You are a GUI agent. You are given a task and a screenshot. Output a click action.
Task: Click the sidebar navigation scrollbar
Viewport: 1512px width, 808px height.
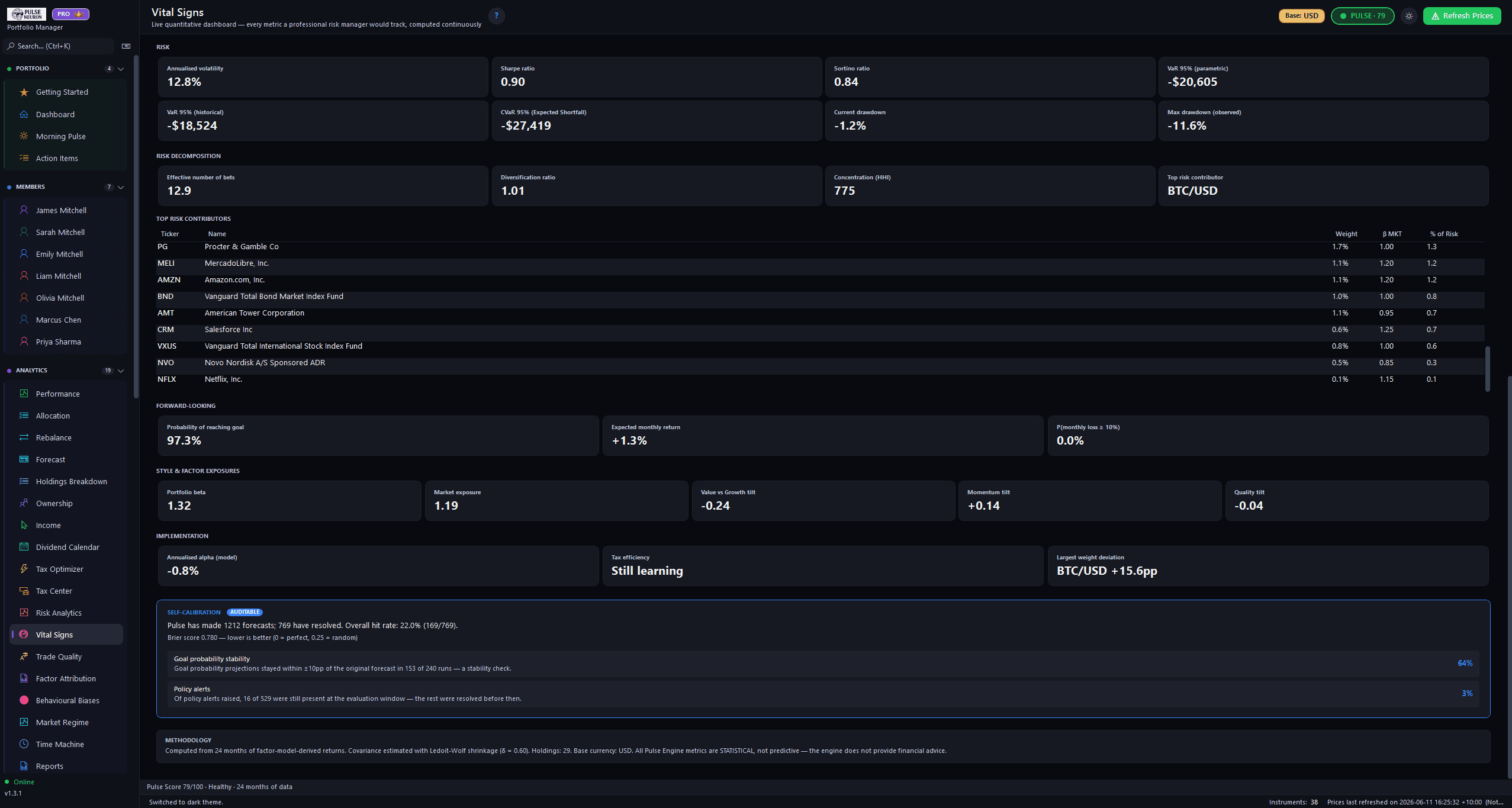136,226
